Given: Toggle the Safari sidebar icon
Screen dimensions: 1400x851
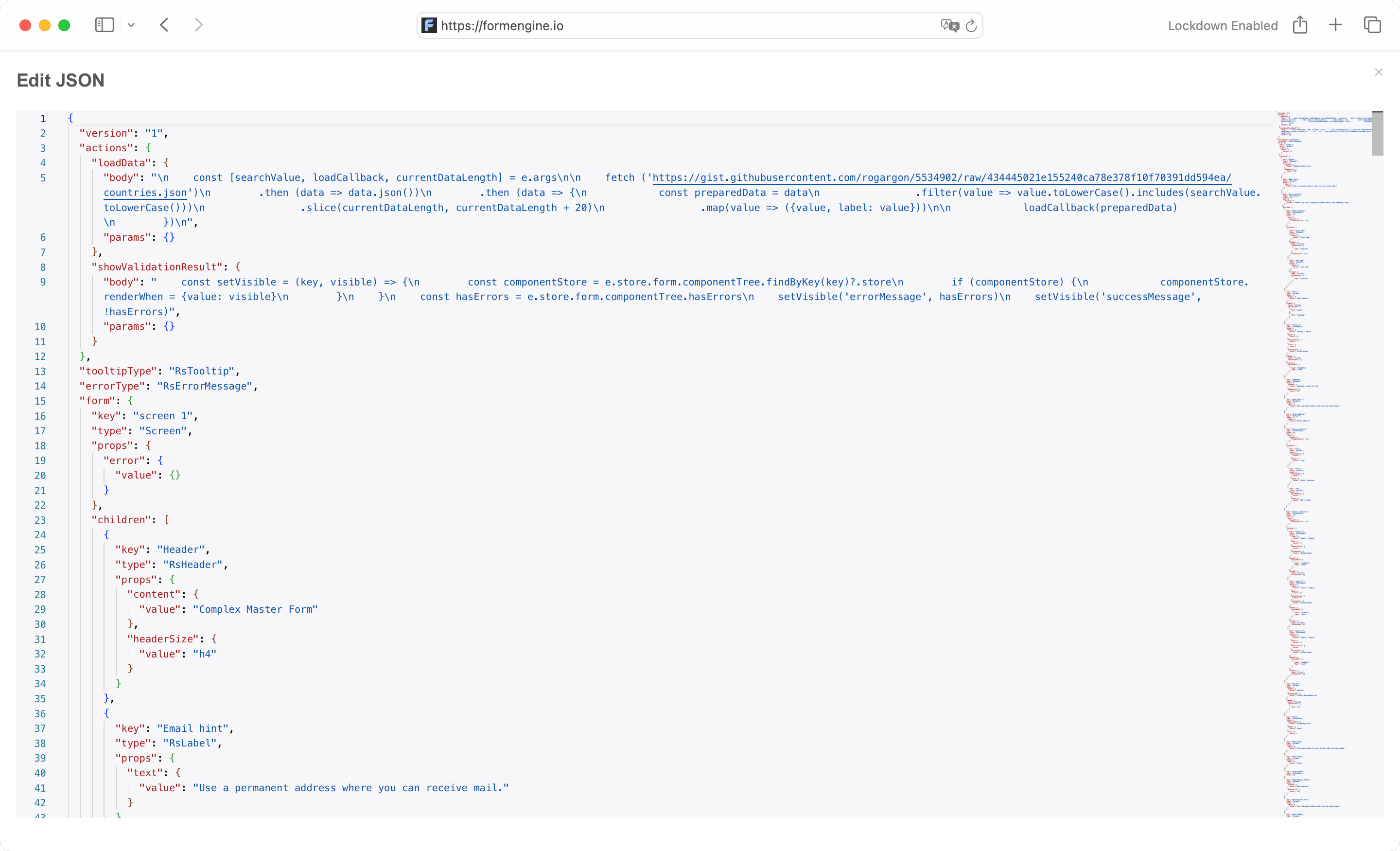Looking at the screenshot, I should click(x=105, y=25).
